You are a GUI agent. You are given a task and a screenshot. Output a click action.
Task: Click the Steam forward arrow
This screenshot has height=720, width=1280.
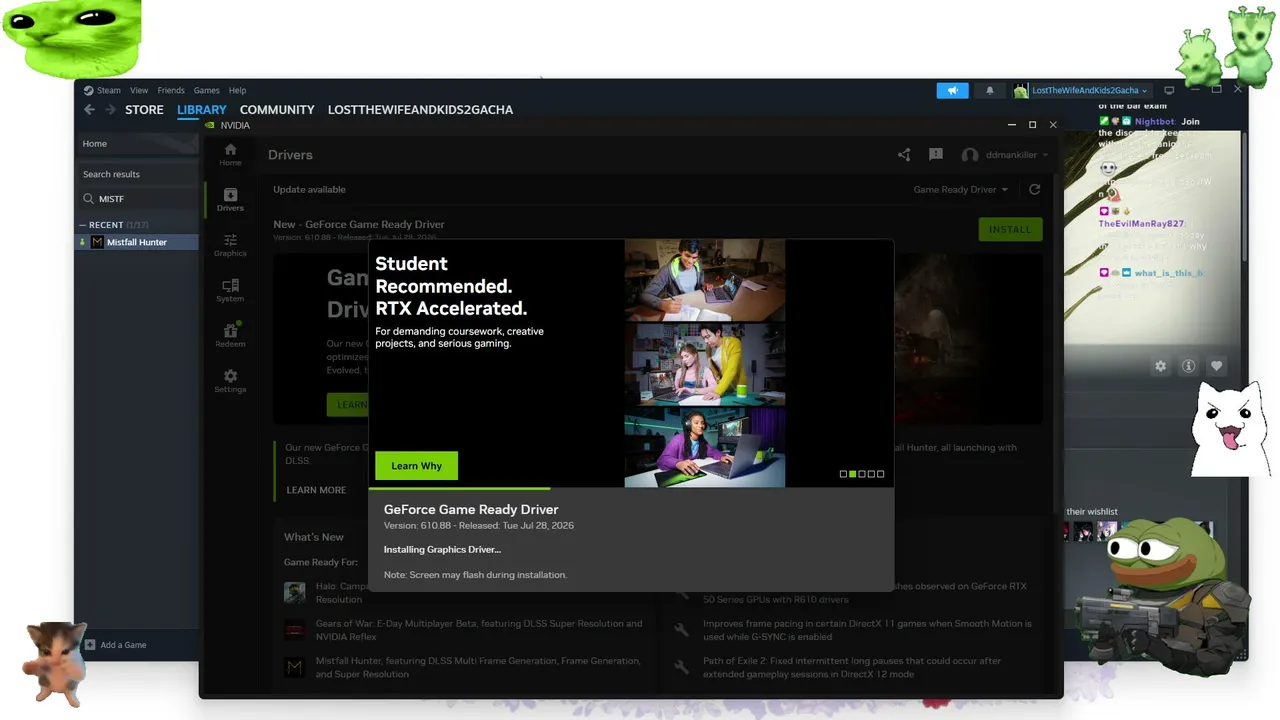pos(110,110)
